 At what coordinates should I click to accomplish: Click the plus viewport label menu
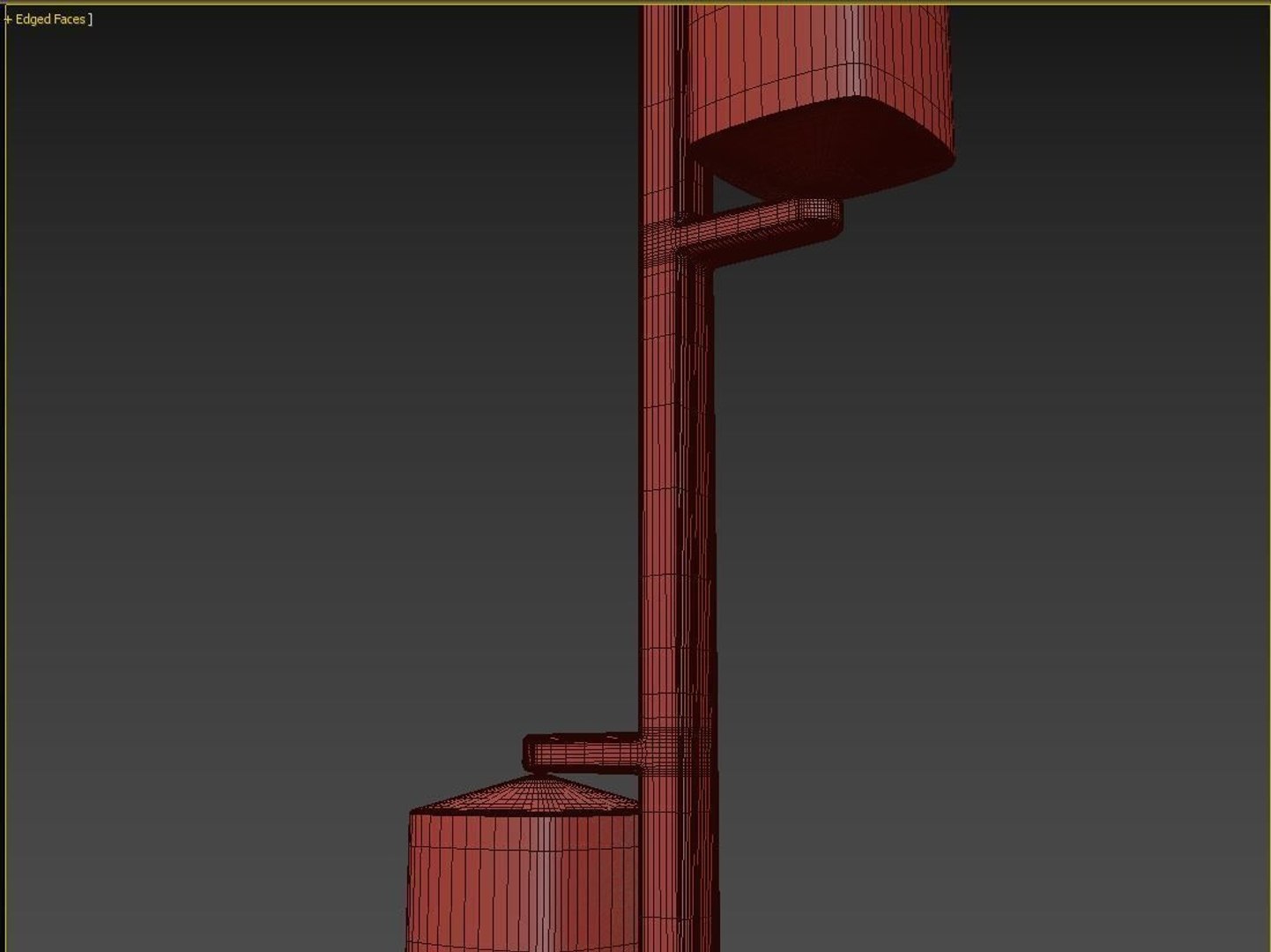[8, 19]
